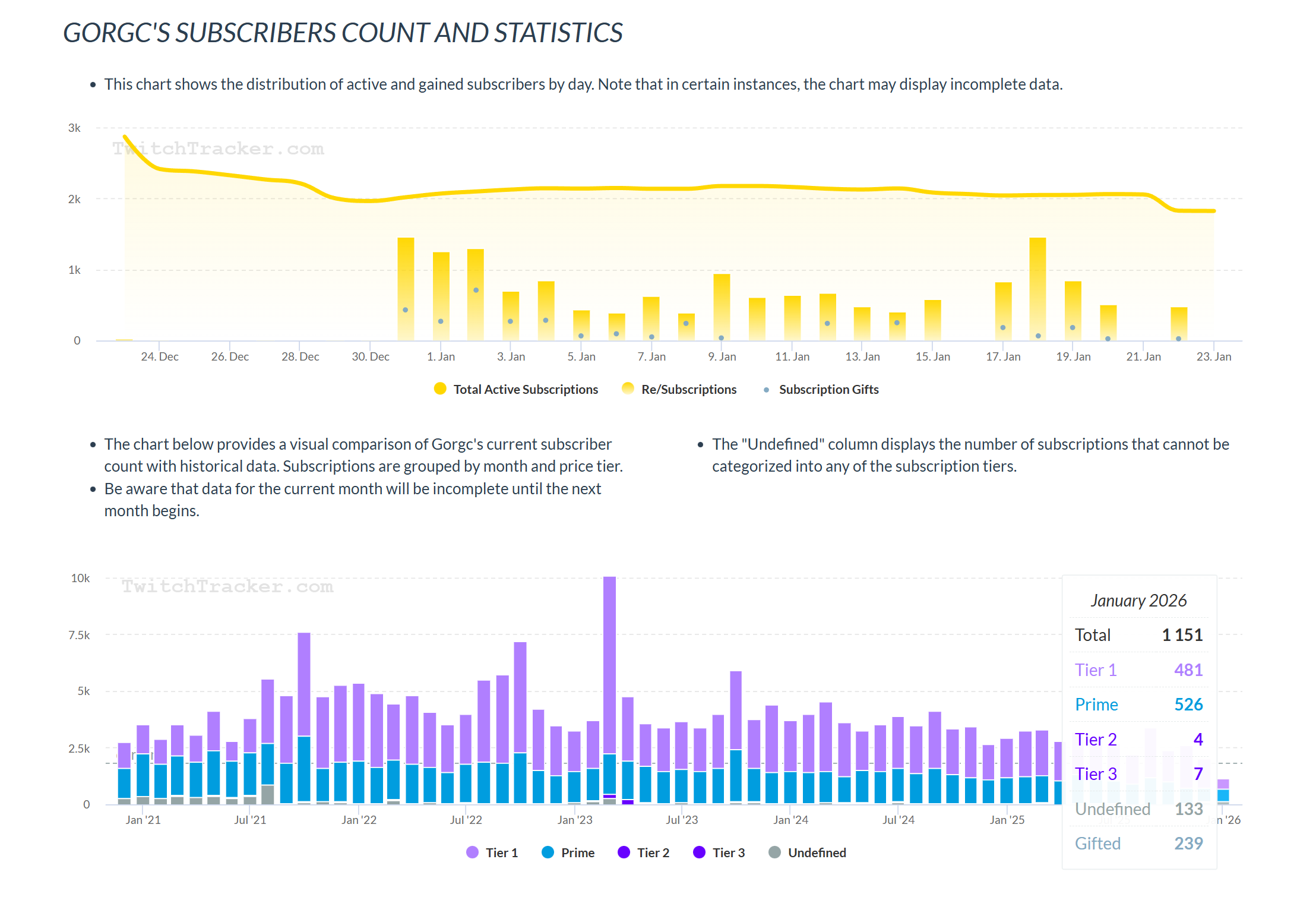Click the gray Undefined legend dot

click(774, 852)
